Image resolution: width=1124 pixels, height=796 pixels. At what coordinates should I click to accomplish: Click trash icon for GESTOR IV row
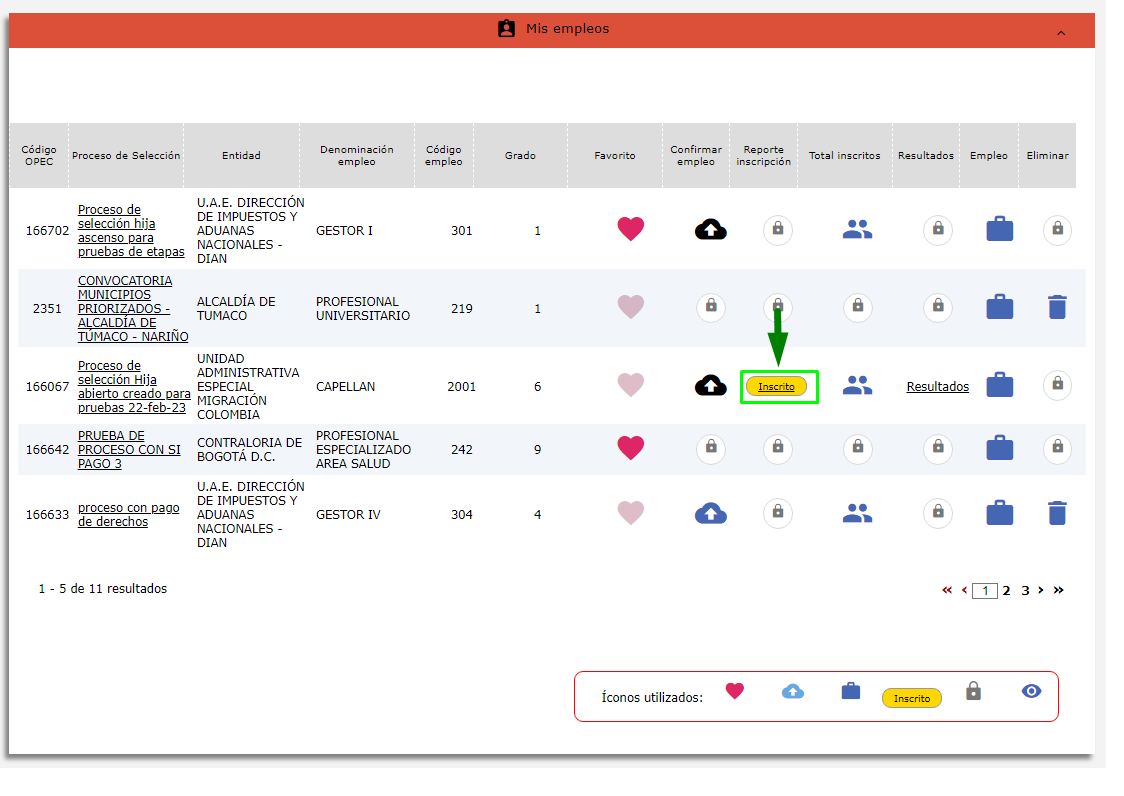pyautogui.click(x=1057, y=514)
